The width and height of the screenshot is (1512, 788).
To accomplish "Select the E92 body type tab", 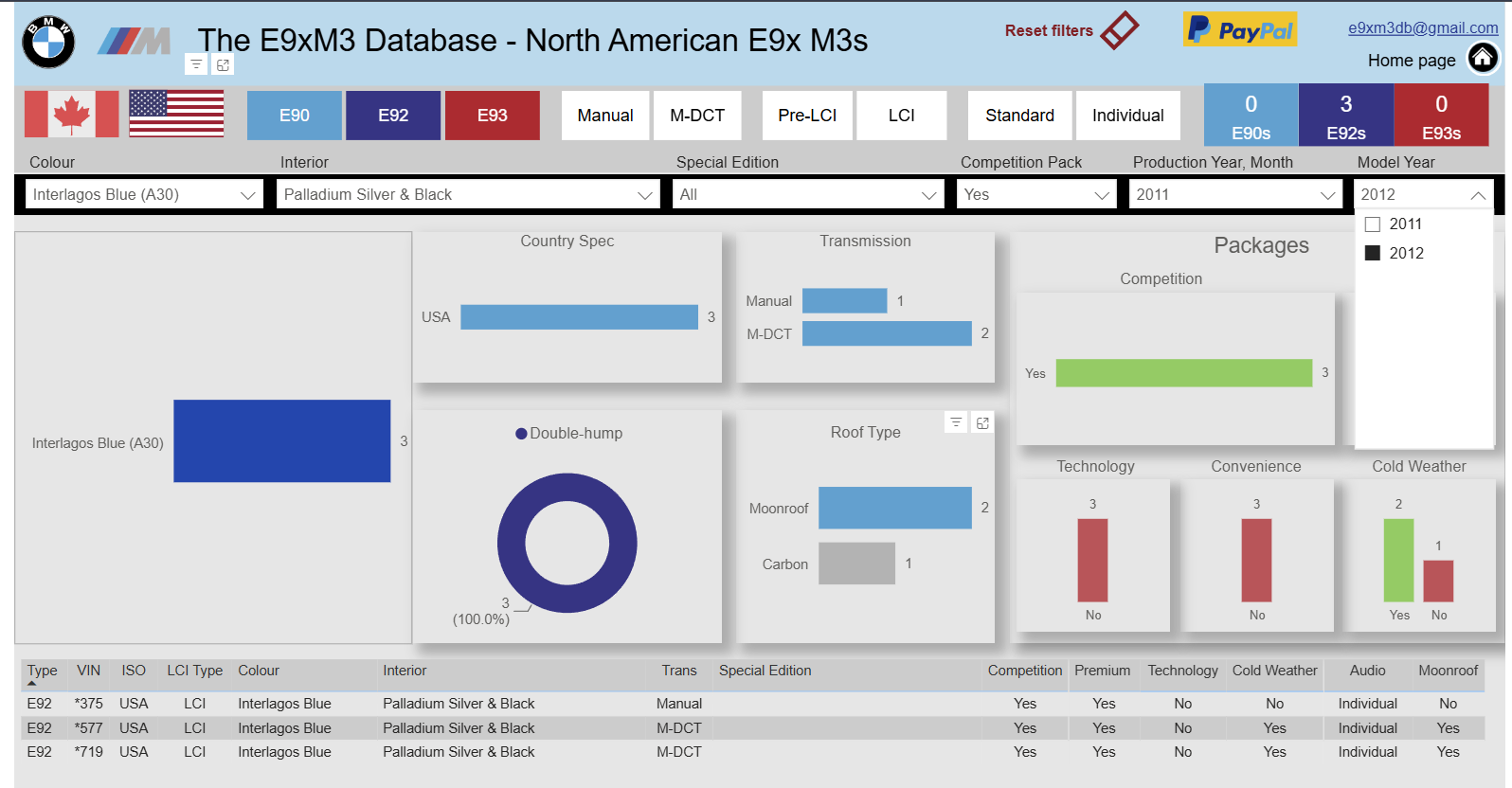I will coord(393,116).
